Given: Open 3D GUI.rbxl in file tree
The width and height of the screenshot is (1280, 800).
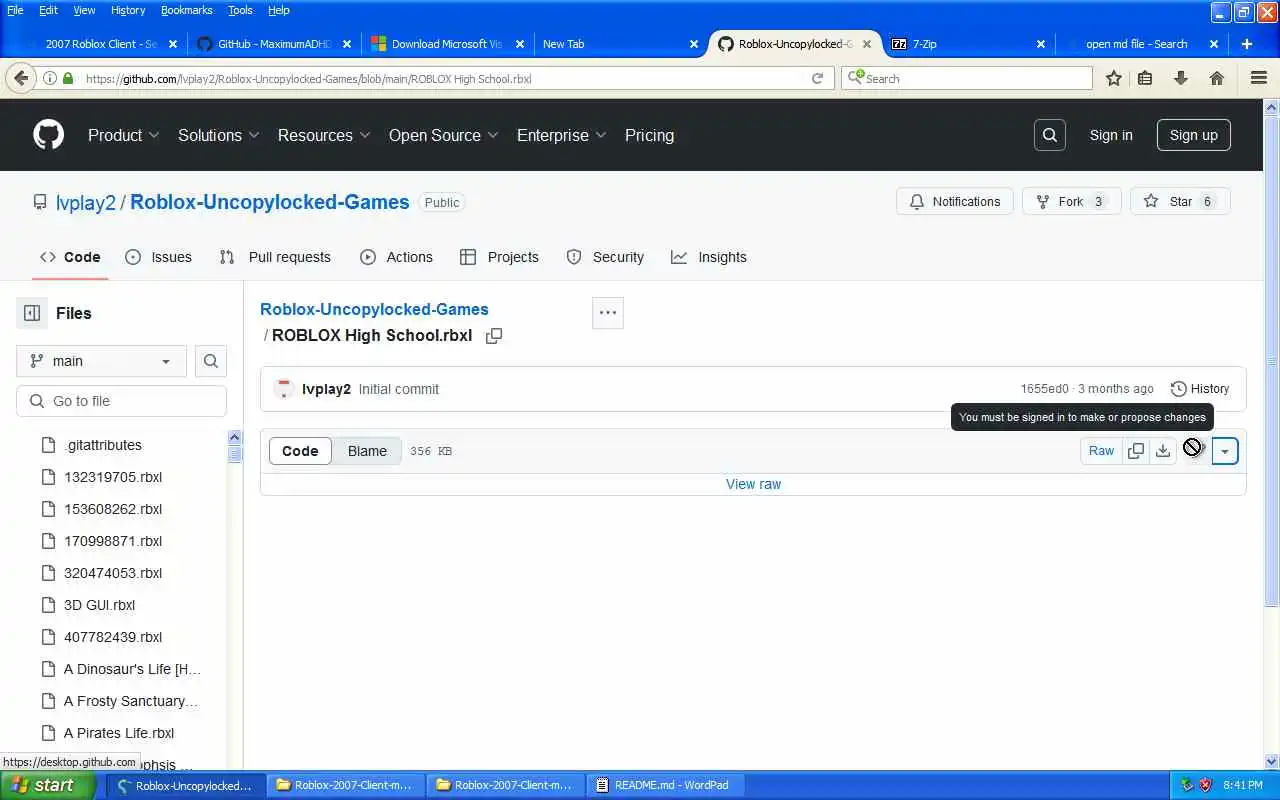Looking at the screenshot, I should pos(99,605).
